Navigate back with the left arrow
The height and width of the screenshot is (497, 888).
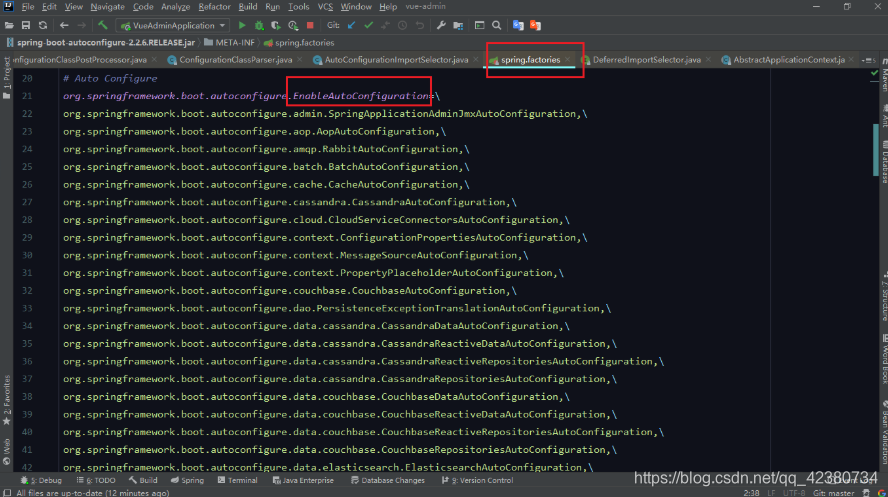tap(64, 25)
